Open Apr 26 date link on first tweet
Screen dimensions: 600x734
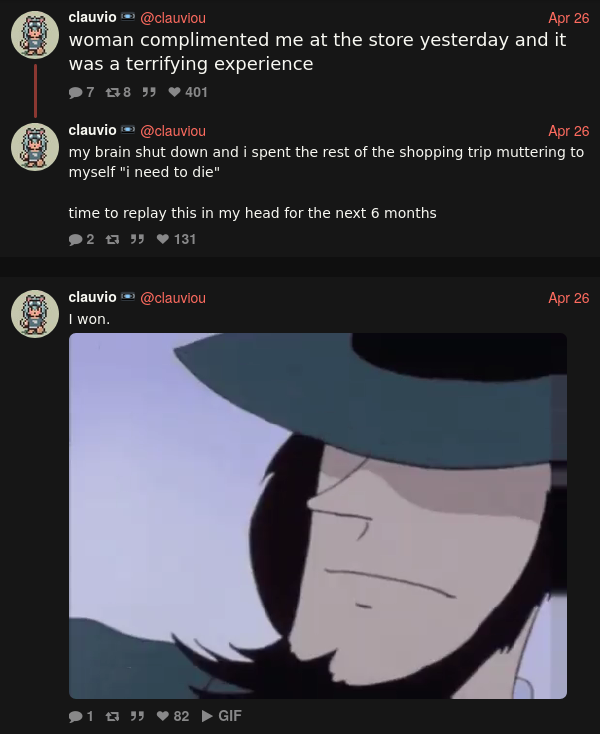(569, 18)
